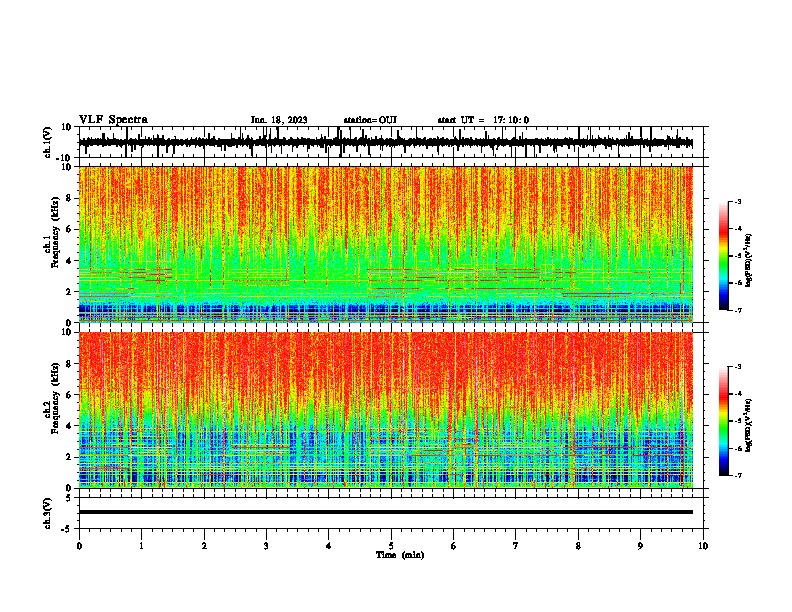Screen dimensions: 792x612
Task: Select the ch.1 spectrogram color scale bar
Action: pyautogui.click(x=724, y=256)
